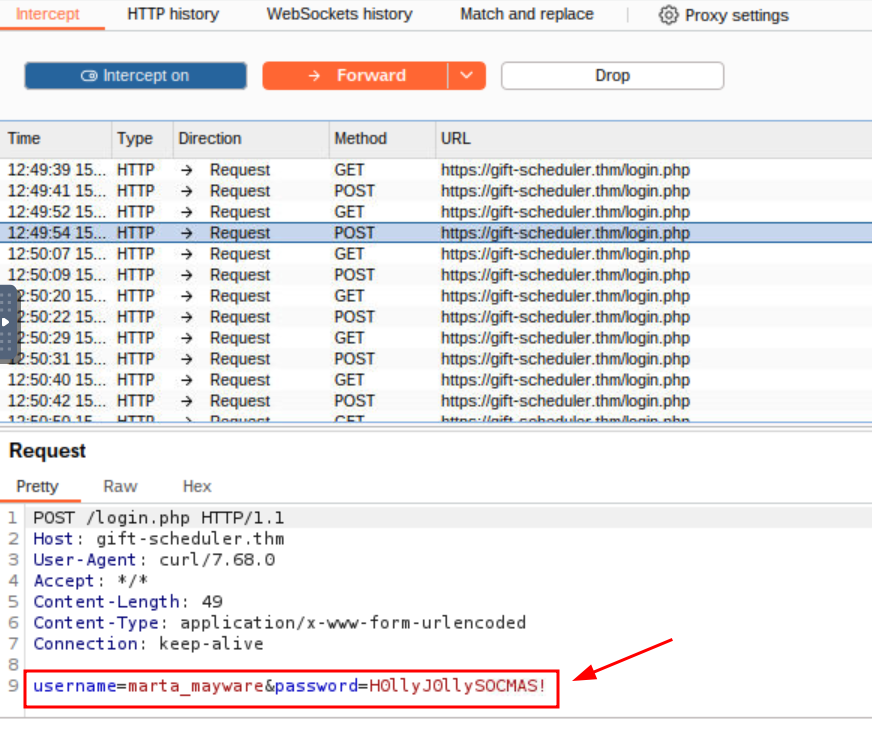This screenshot has width=872, height=730.
Task: Click the Host header line
Action: pos(158,539)
